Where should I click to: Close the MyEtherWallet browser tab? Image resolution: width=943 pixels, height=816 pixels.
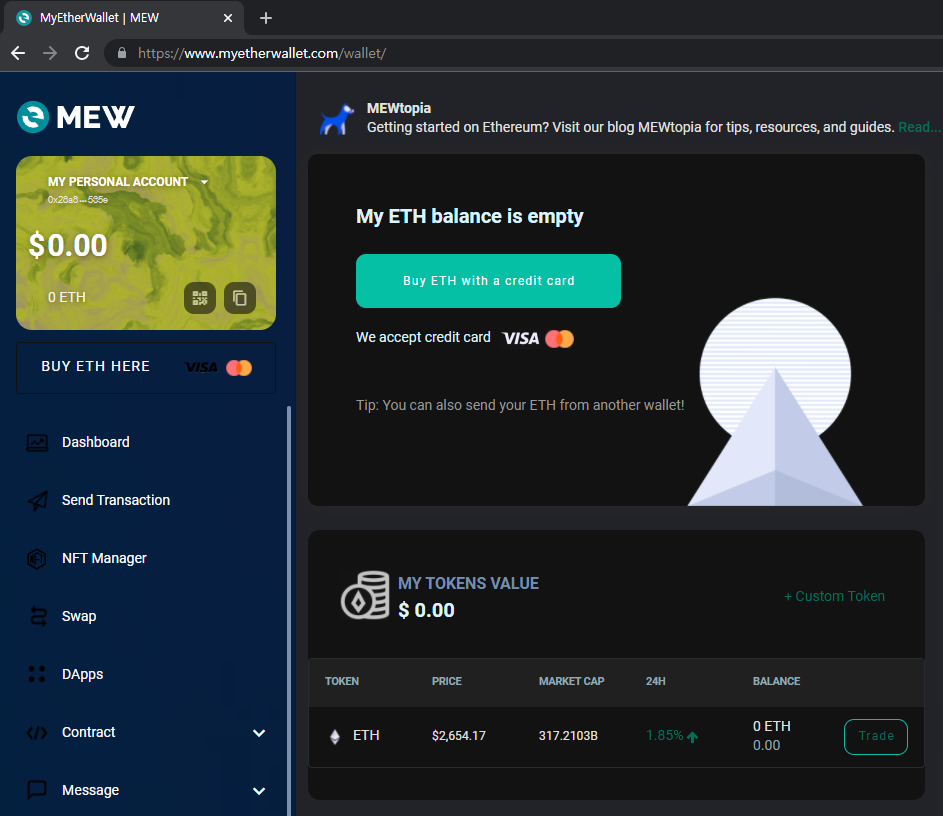click(228, 19)
